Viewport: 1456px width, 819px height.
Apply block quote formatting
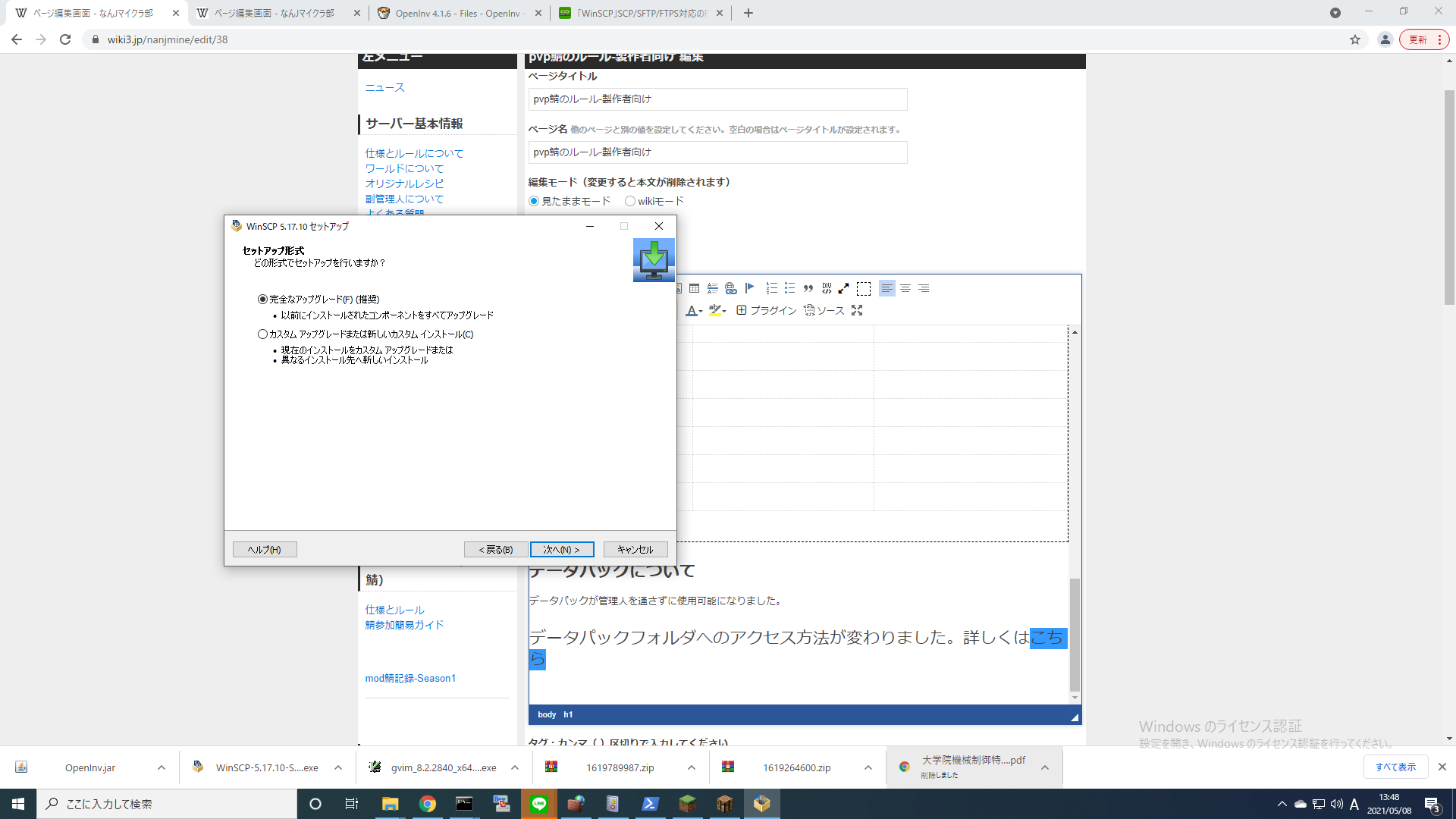coord(808,288)
